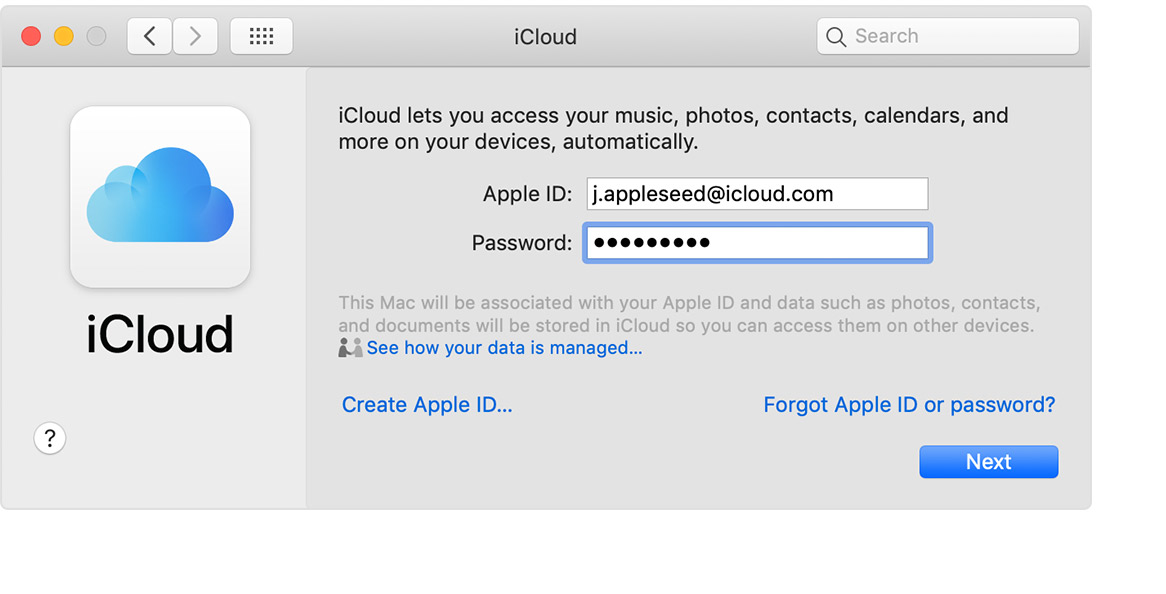Click the magnifying glass search icon

tap(836, 37)
